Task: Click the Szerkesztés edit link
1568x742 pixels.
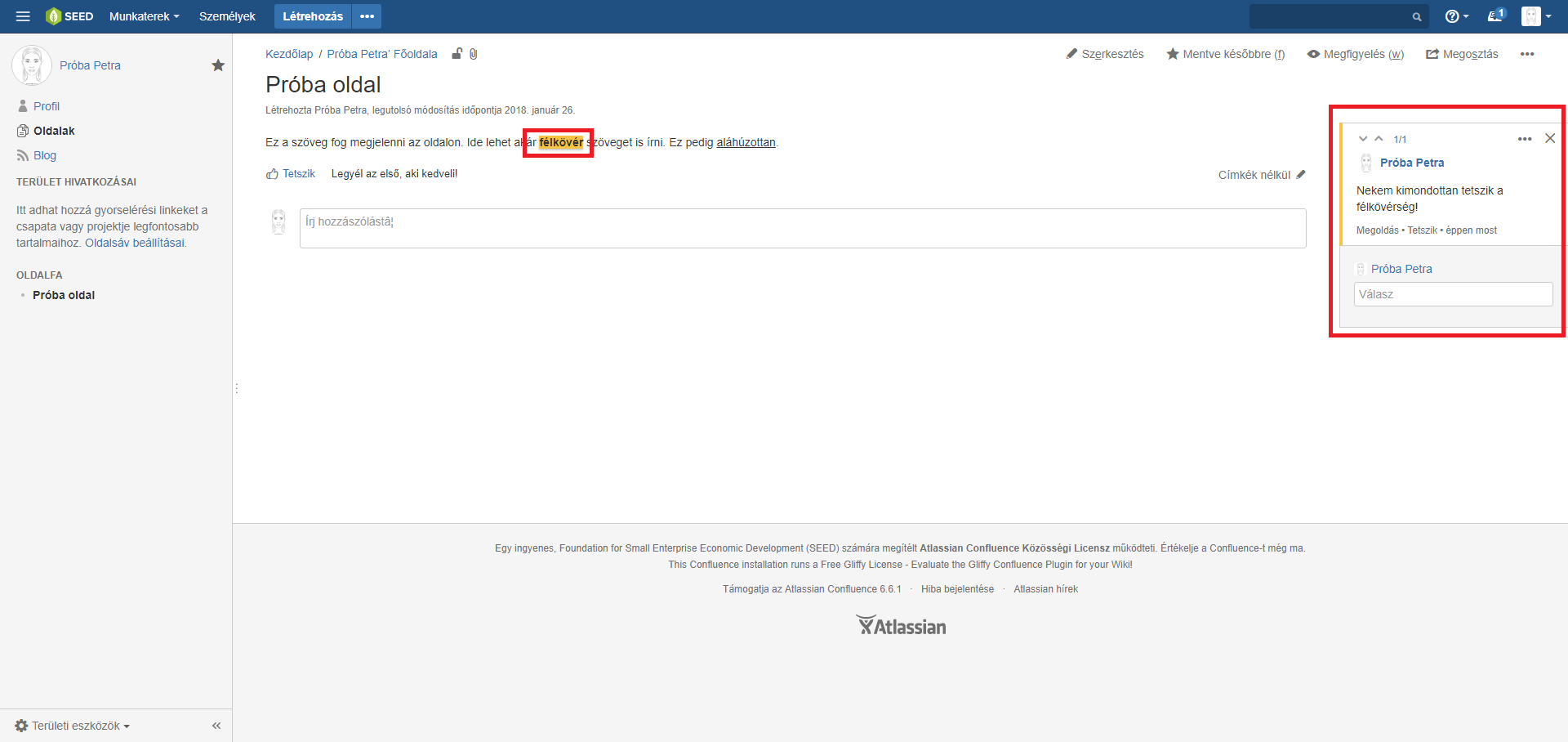Action: [x=1105, y=54]
